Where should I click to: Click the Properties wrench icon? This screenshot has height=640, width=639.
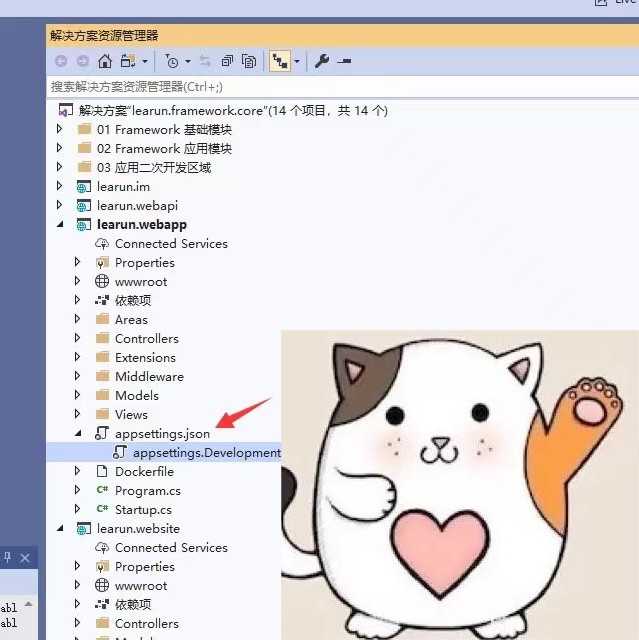click(322, 61)
